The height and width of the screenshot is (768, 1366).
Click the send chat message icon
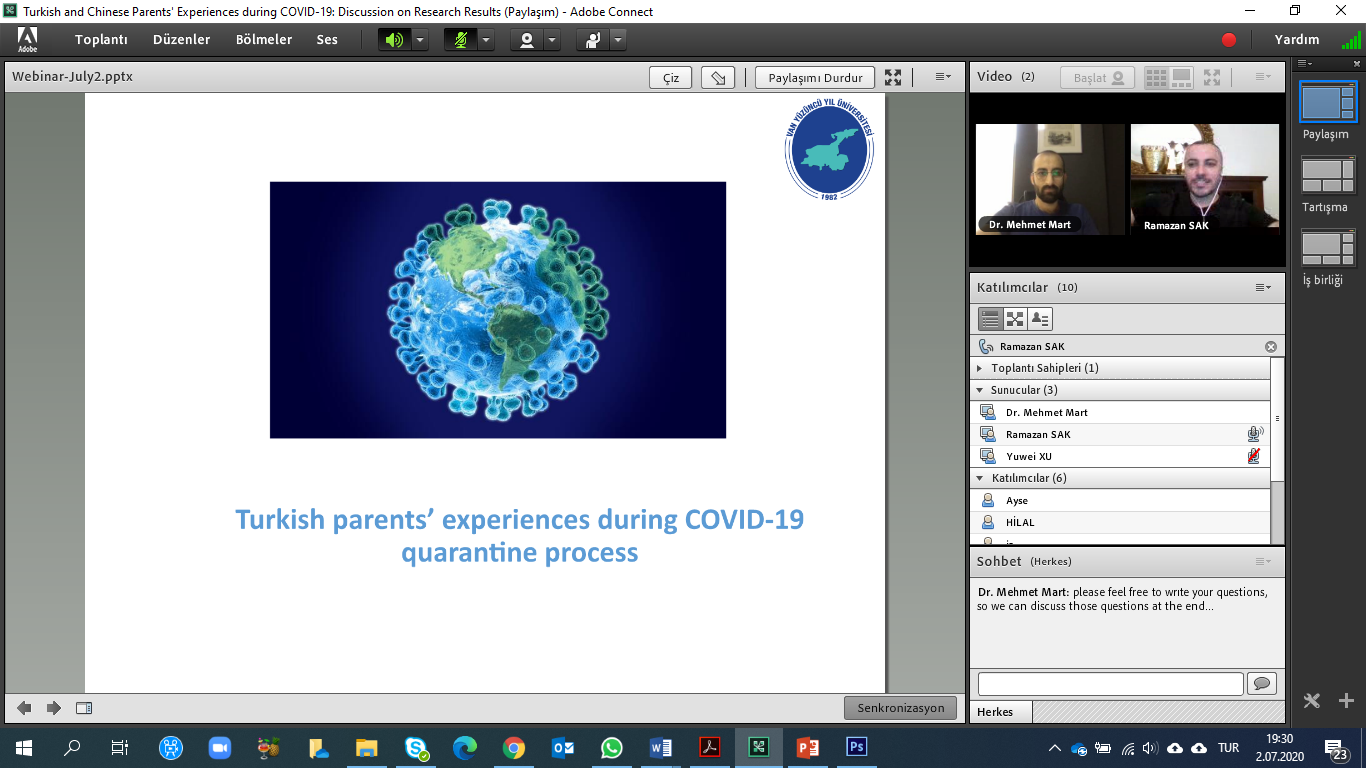click(x=1261, y=683)
